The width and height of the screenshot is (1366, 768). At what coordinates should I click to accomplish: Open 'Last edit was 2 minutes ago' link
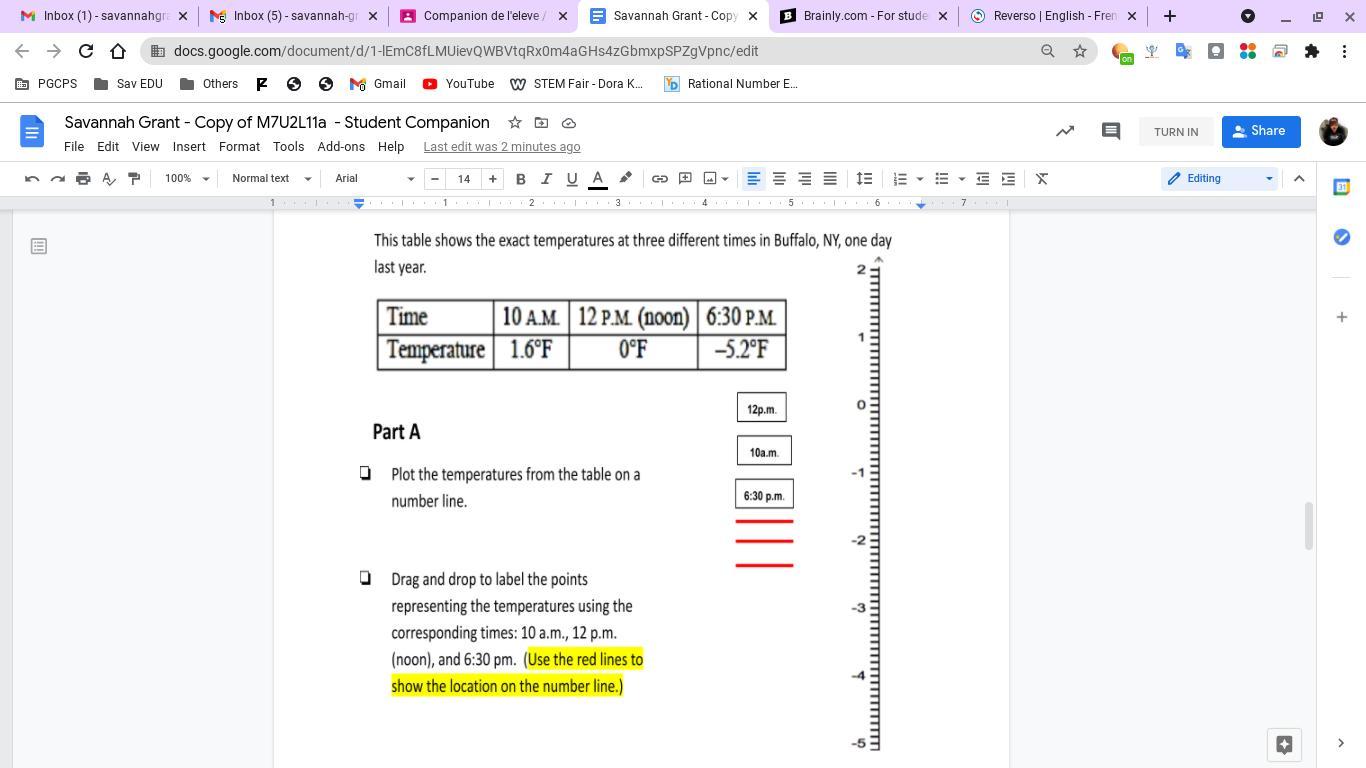tap(501, 147)
